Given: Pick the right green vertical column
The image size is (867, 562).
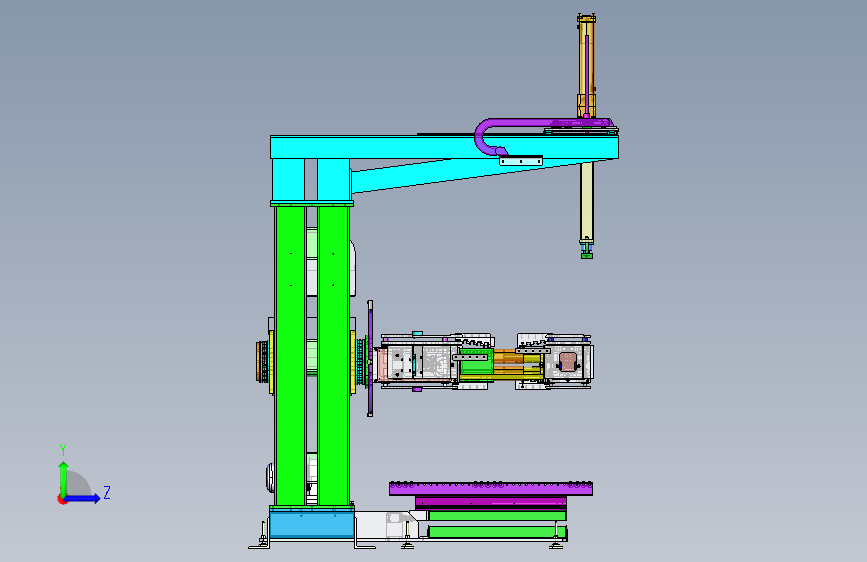Looking at the screenshot, I should (333, 355).
